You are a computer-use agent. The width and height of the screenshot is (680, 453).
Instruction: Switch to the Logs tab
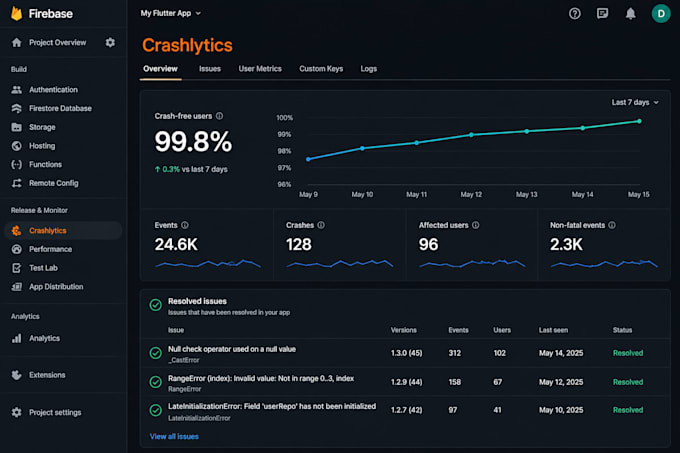coord(369,68)
